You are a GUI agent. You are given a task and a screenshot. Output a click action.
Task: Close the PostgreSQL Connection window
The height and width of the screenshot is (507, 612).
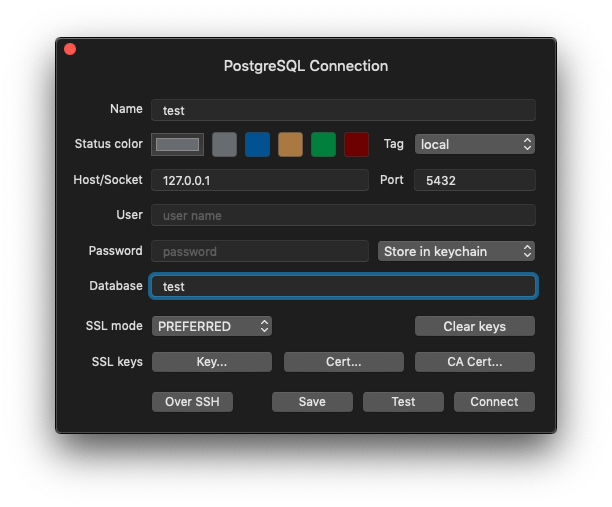click(70, 49)
